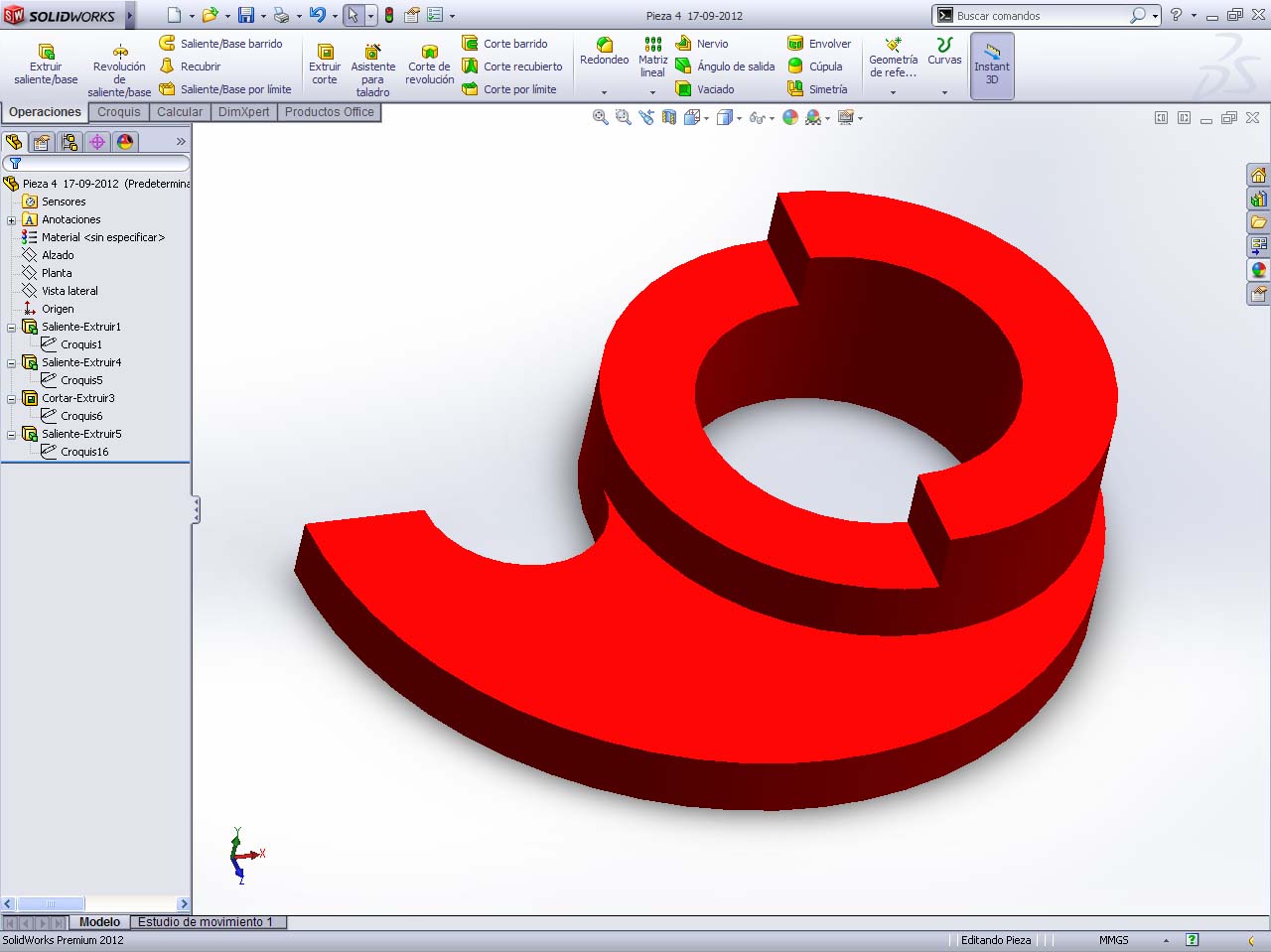
Task: Select the Recubrir tool
Action: [x=190, y=67]
